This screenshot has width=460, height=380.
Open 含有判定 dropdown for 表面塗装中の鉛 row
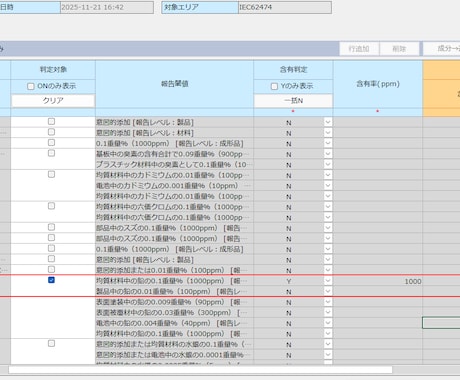[328, 302]
